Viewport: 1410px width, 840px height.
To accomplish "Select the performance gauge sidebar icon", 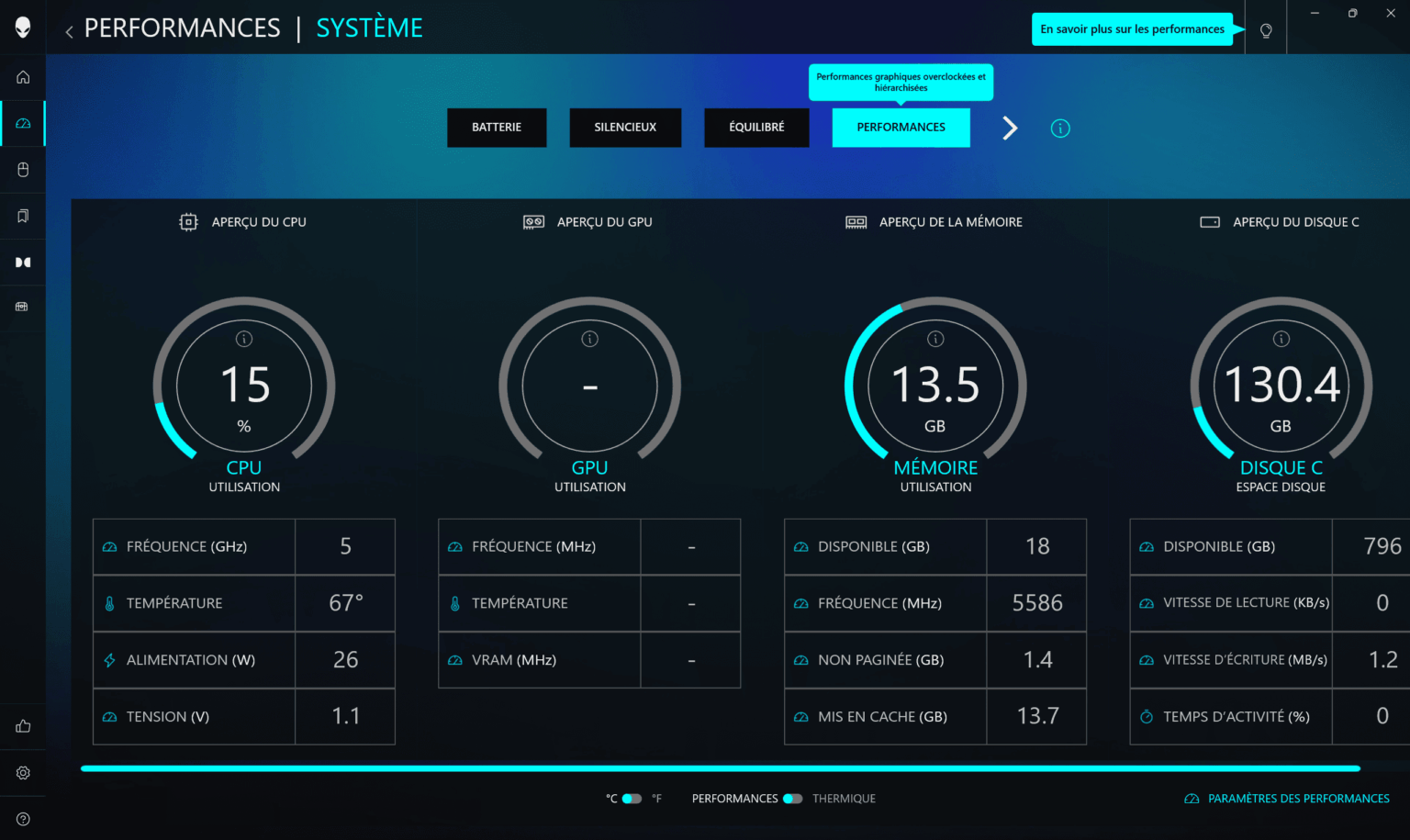I will (23, 123).
